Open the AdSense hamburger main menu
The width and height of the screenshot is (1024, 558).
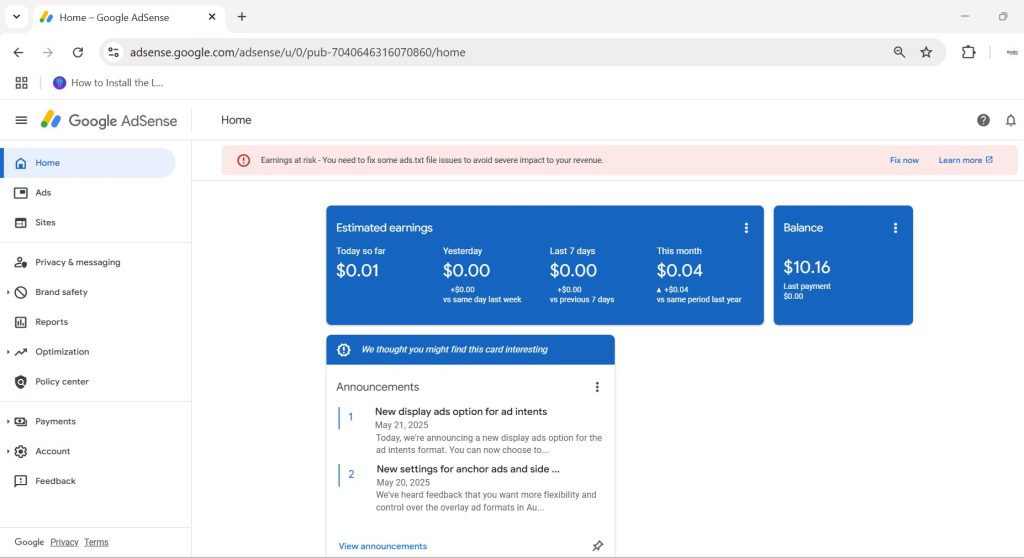pos(21,120)
